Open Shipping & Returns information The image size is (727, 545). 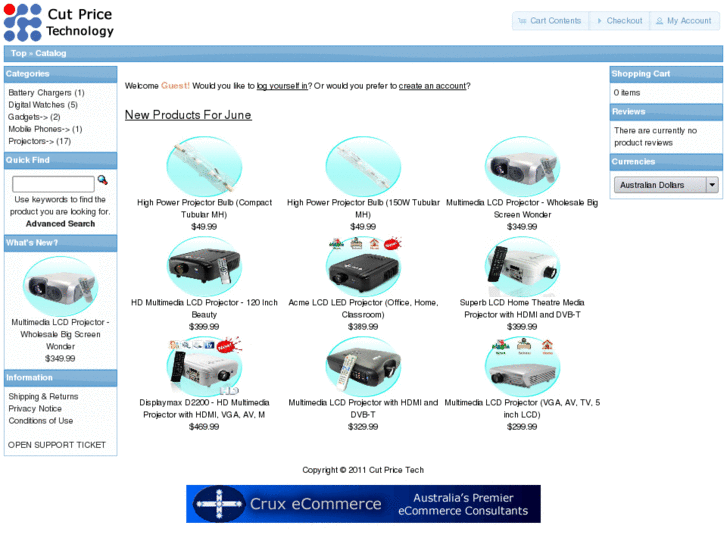click(43, 397)
